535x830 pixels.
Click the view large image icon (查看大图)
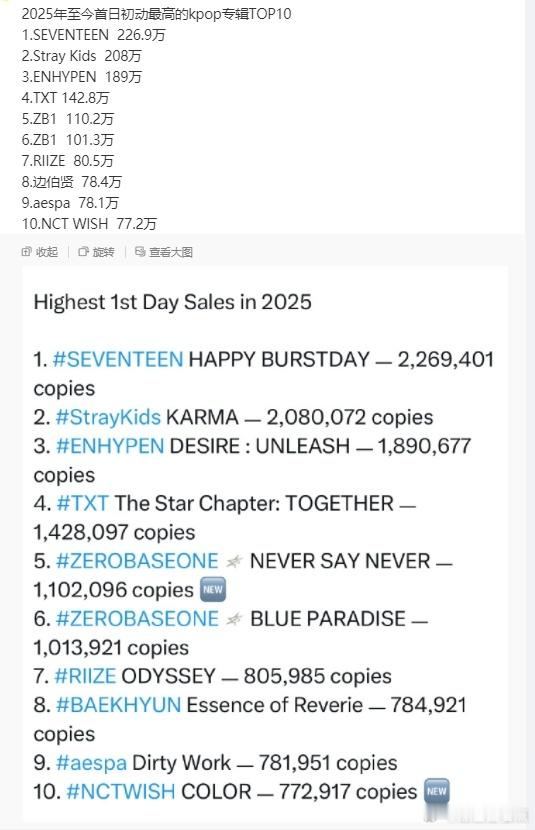pyautogui.click(x=140, y=252)
